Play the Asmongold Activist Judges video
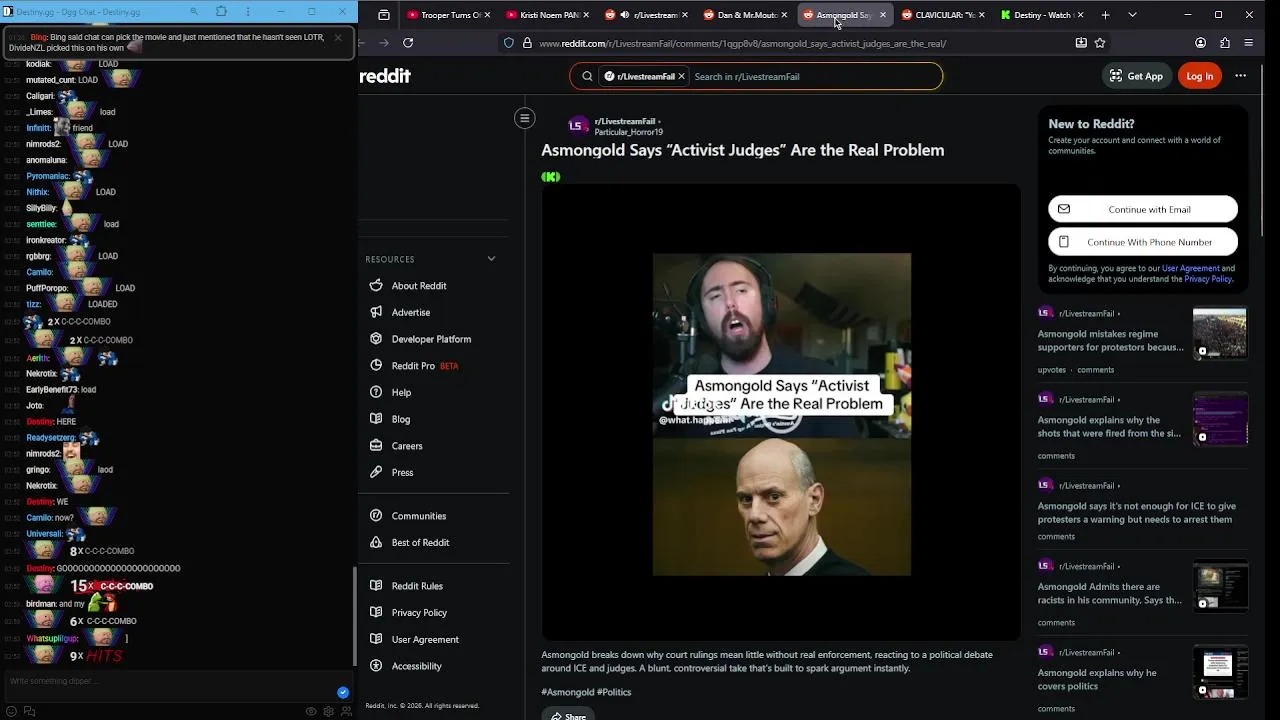 coord(782,414)
